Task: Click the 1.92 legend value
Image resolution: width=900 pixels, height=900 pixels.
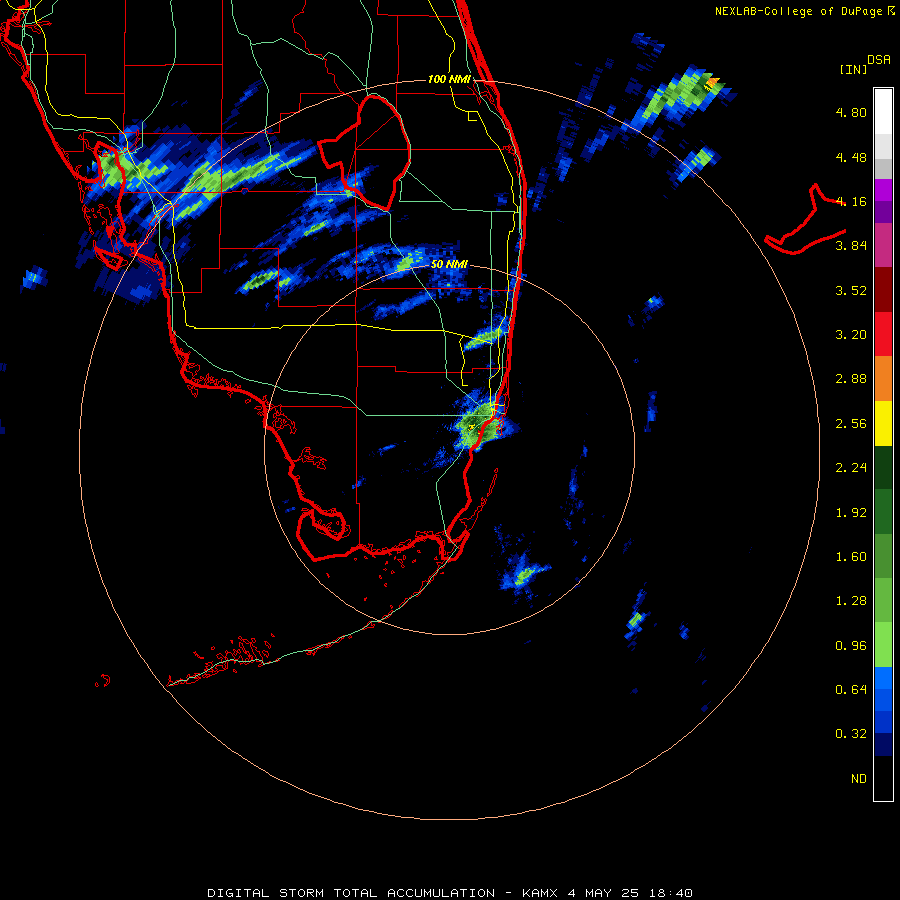Action: point(851,513)
